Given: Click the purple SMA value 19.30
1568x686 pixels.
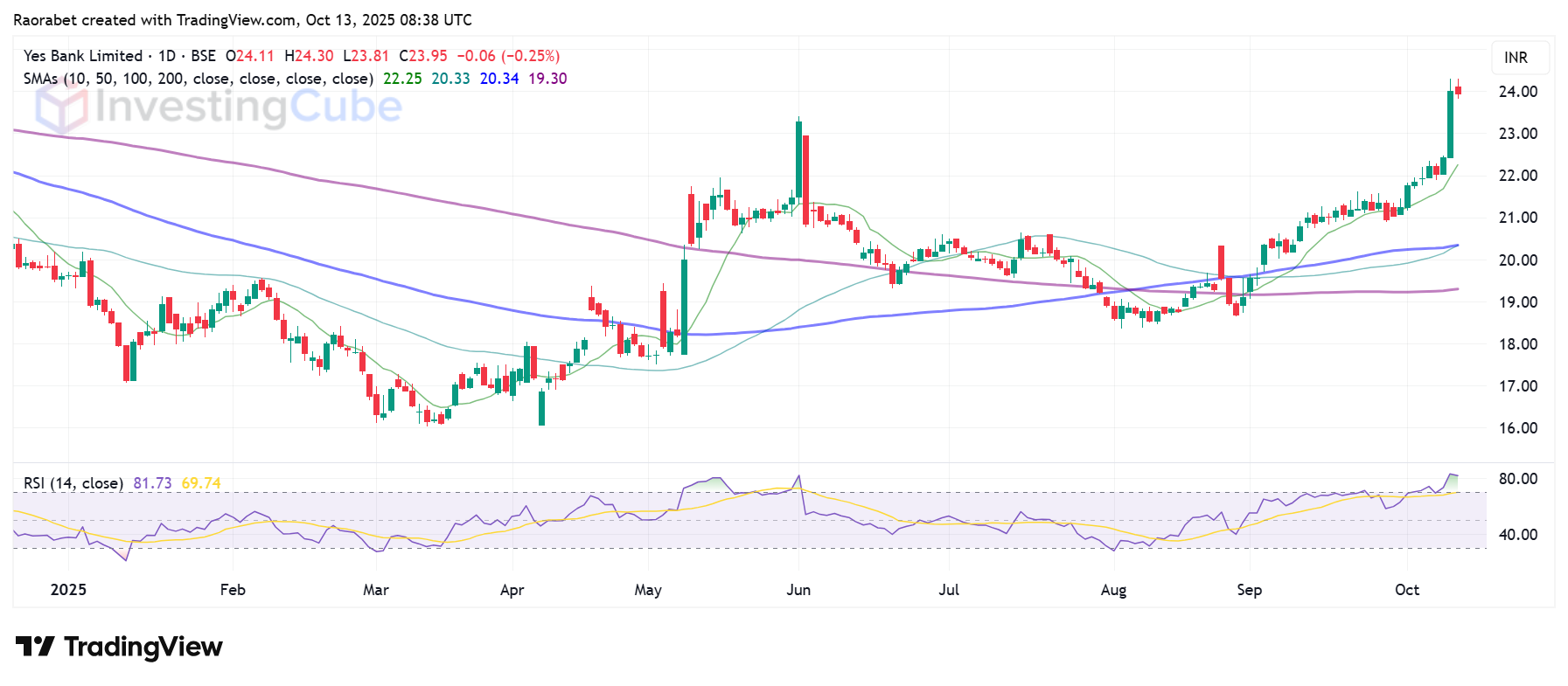Looking at the screenshot, I should [547, 79].
